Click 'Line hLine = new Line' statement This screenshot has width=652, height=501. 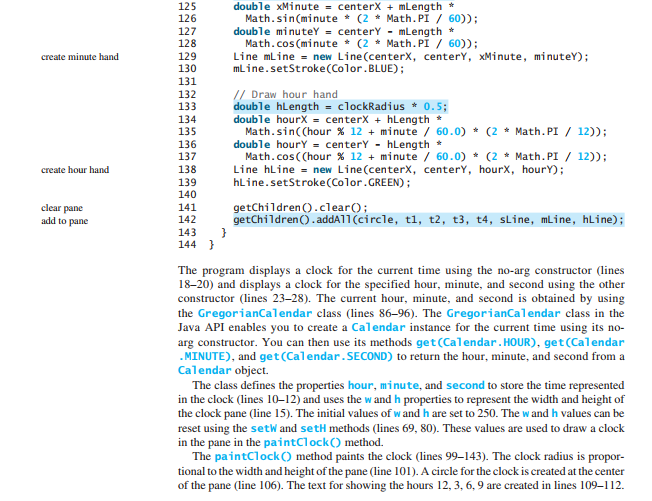coord(398,170)
